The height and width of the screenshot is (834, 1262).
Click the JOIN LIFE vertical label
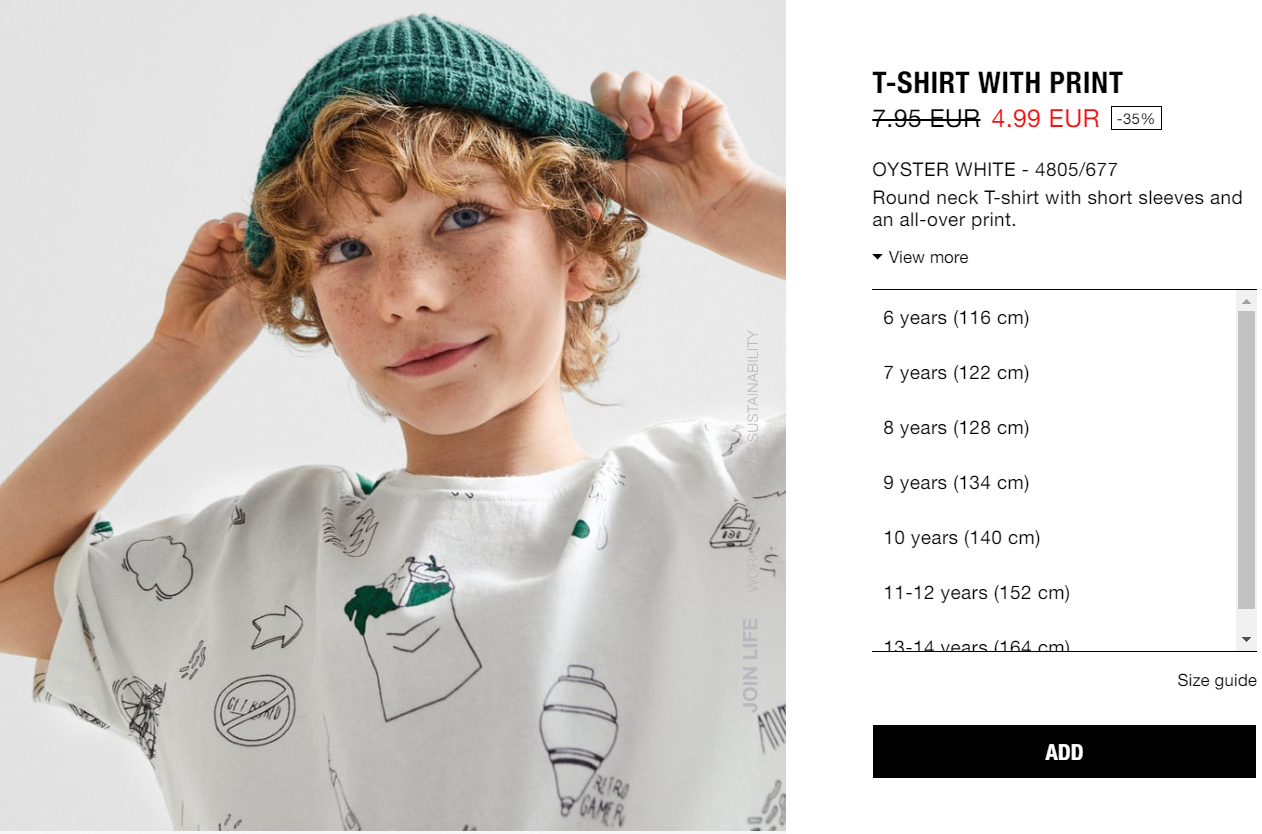click(750, 665)
